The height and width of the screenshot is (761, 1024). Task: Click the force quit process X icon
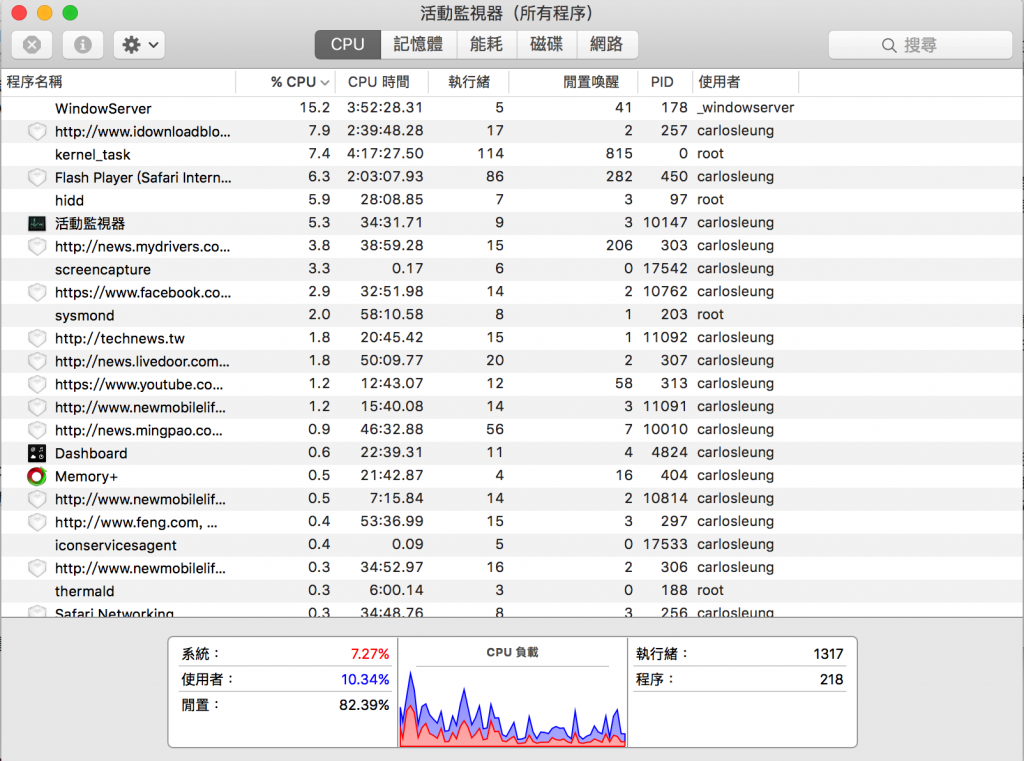(32, 45)
